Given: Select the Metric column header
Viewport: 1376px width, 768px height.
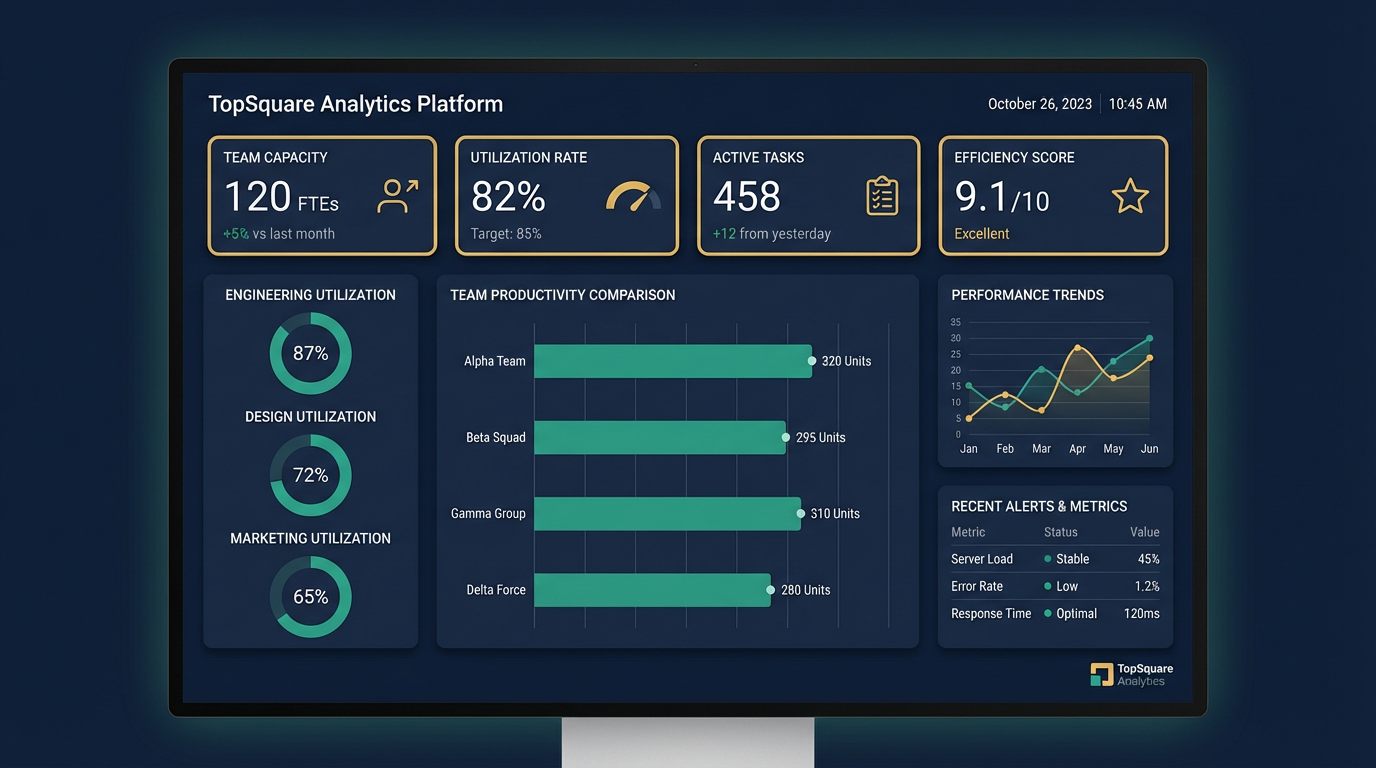Looking at the screenshot, I should coord(967,532).
